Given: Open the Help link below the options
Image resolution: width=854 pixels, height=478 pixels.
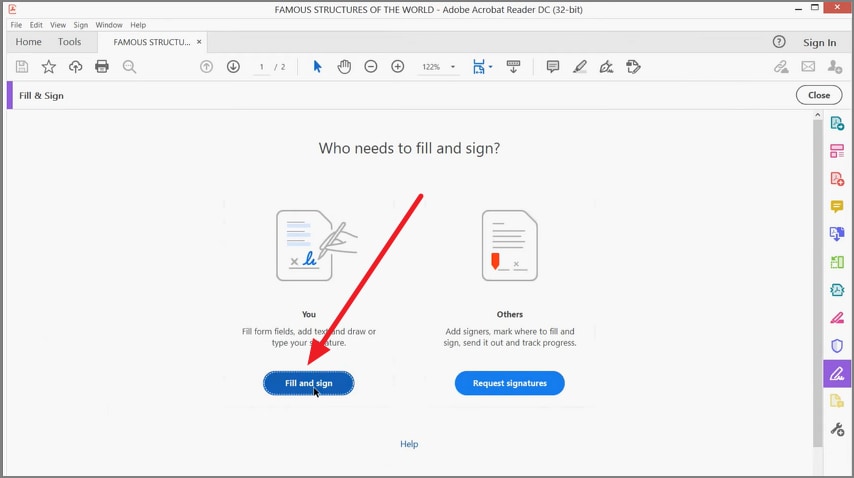Looking at the screenshot, I should click(x=409, y=444).
